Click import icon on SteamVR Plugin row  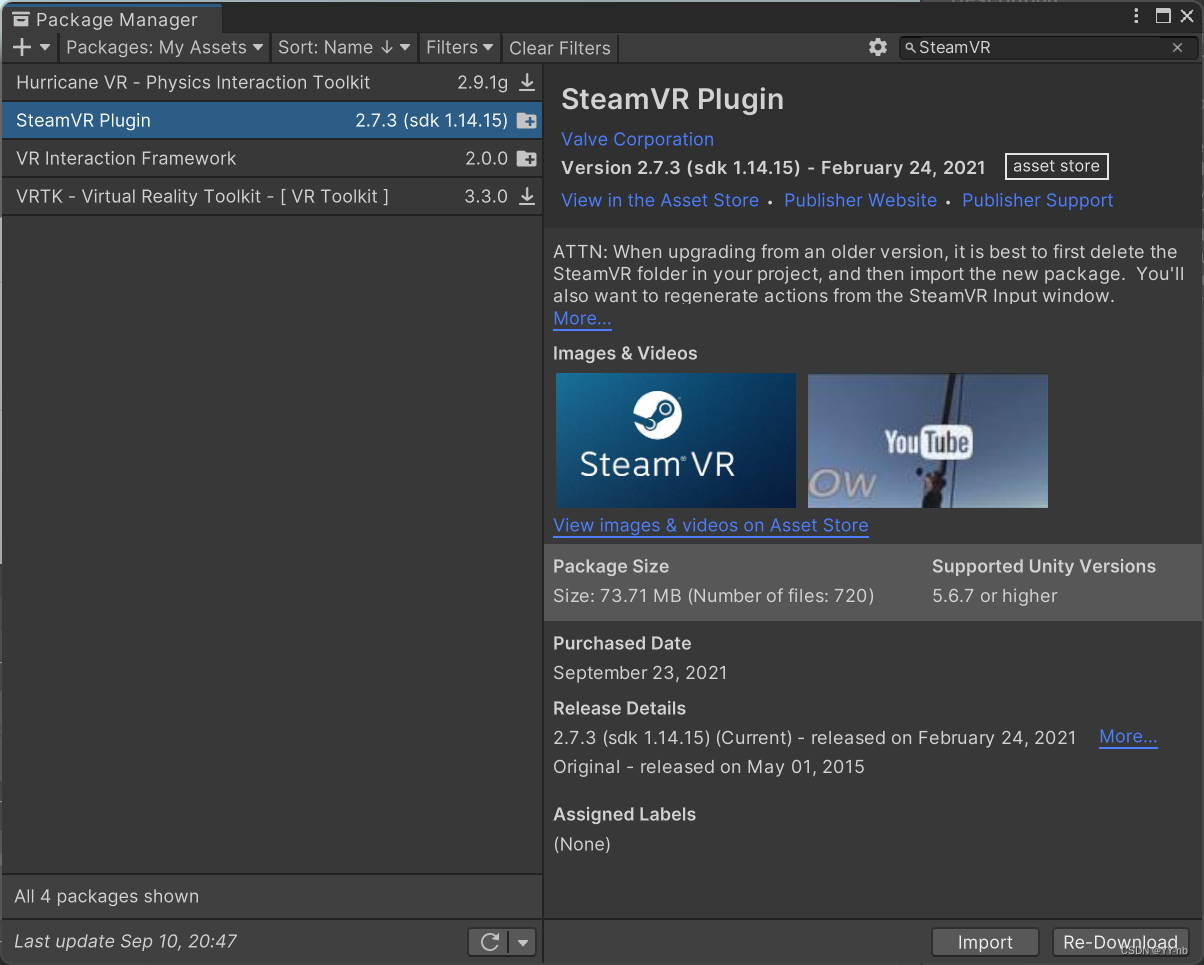coord(526,121)
